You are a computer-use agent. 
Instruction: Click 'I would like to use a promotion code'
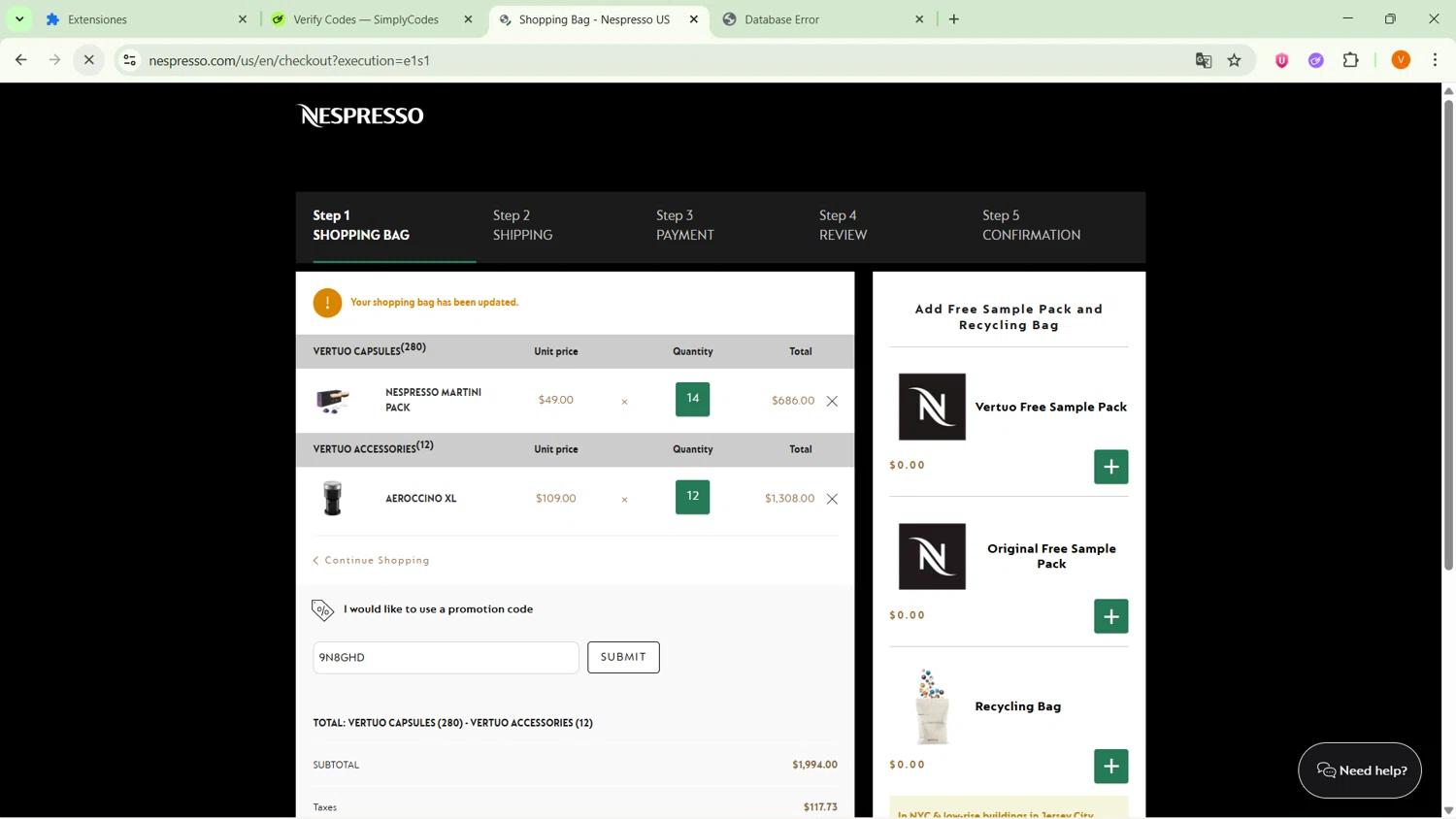tap(438, 609)
